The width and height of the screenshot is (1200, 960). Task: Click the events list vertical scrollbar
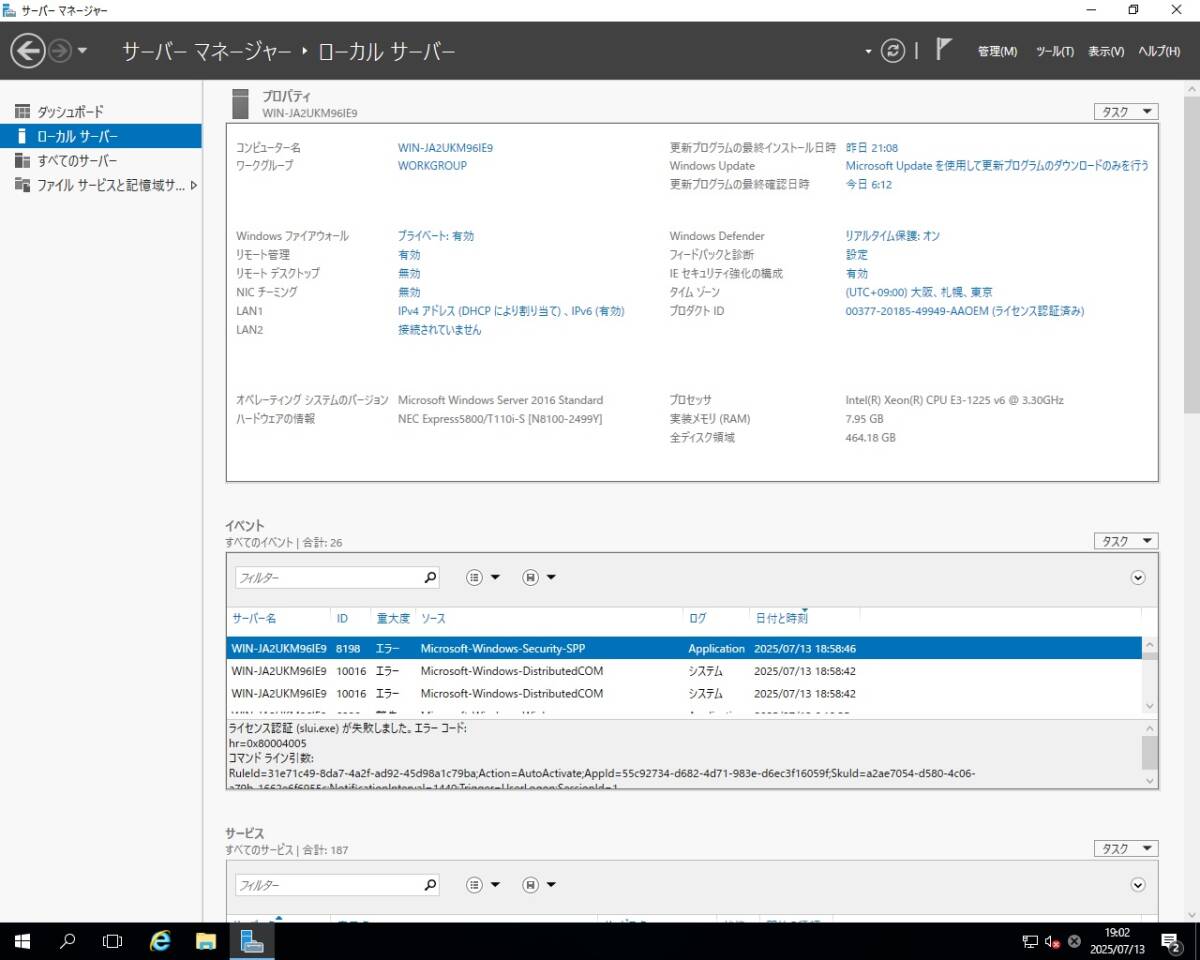tap(1150, 676)
